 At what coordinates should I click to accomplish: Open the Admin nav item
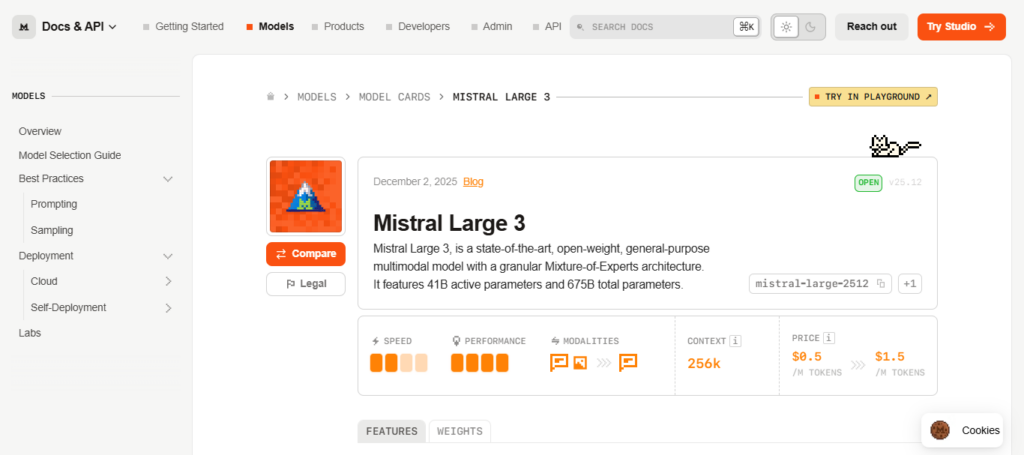tap(491, 27)
